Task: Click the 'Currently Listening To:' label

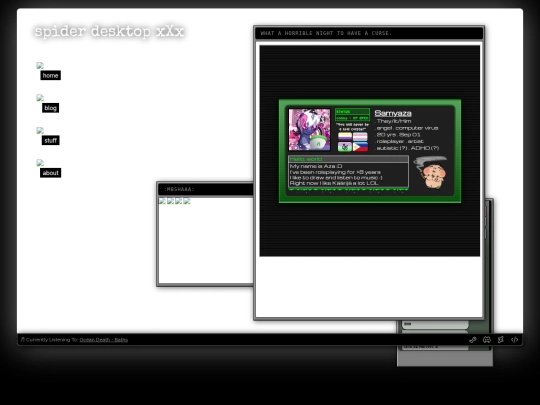Action: pos(52,340)
